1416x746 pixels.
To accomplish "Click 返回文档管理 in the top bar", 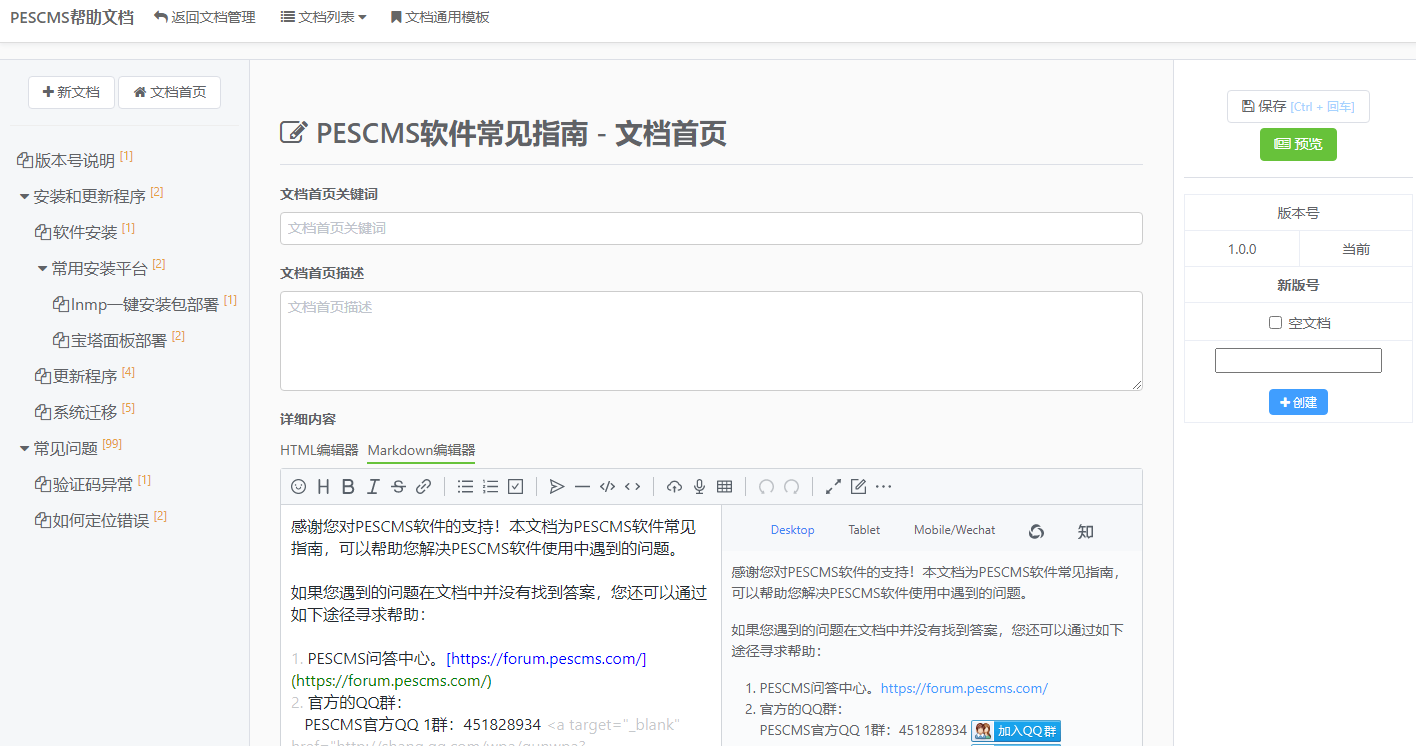I will tap(205, 17).
